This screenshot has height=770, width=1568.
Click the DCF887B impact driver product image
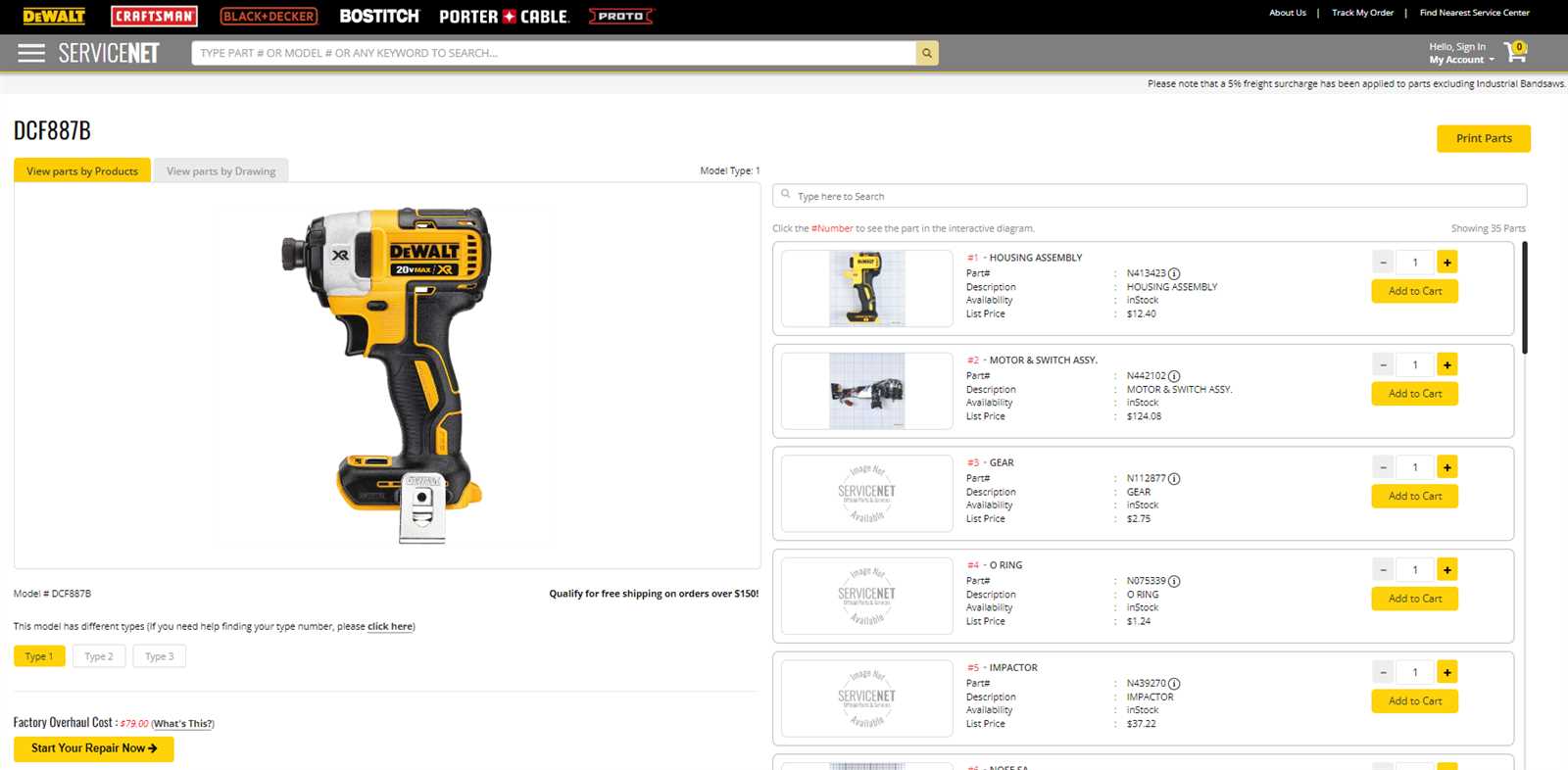(386, 375)
